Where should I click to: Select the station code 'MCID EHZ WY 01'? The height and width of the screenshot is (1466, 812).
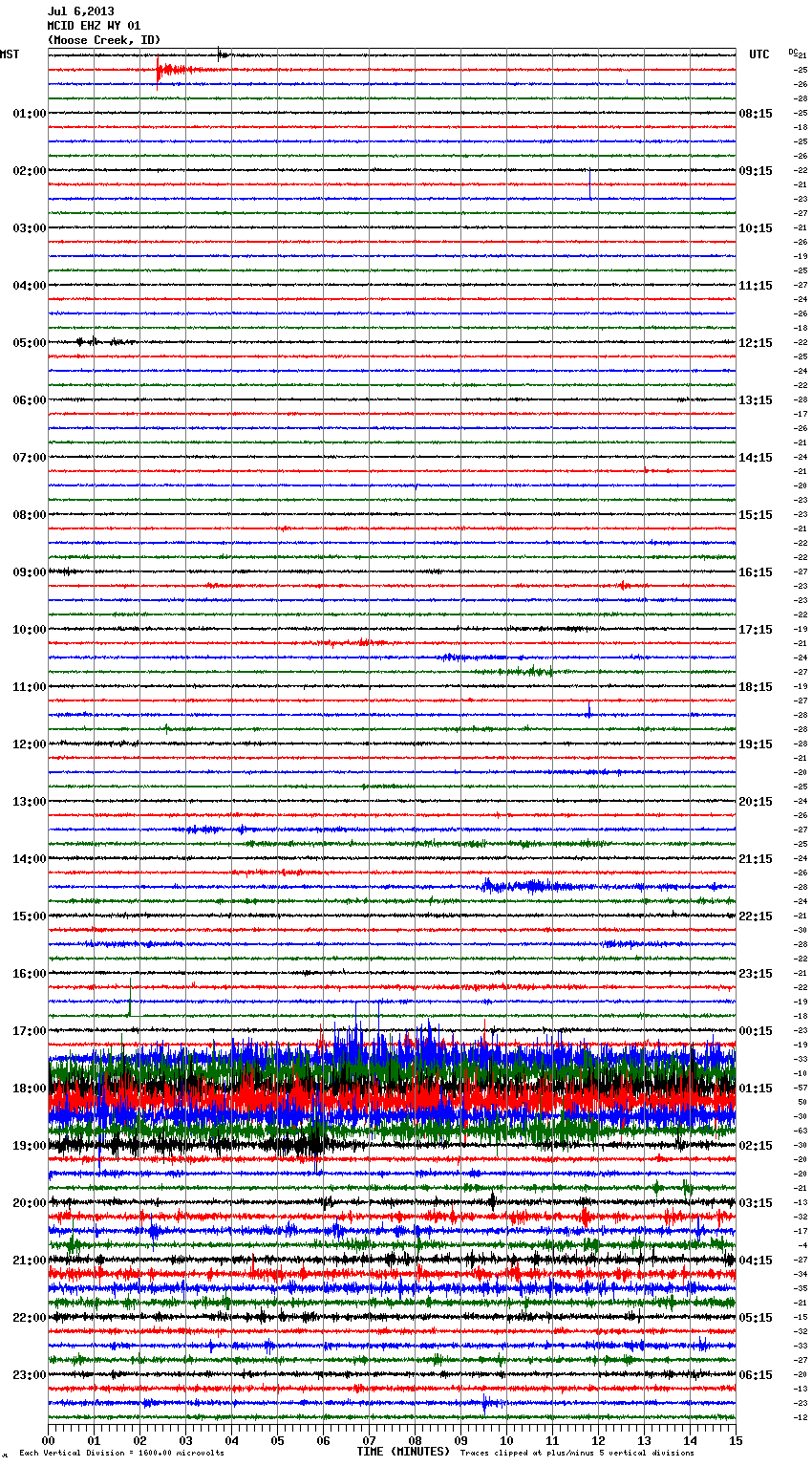(x=94, y=26)
